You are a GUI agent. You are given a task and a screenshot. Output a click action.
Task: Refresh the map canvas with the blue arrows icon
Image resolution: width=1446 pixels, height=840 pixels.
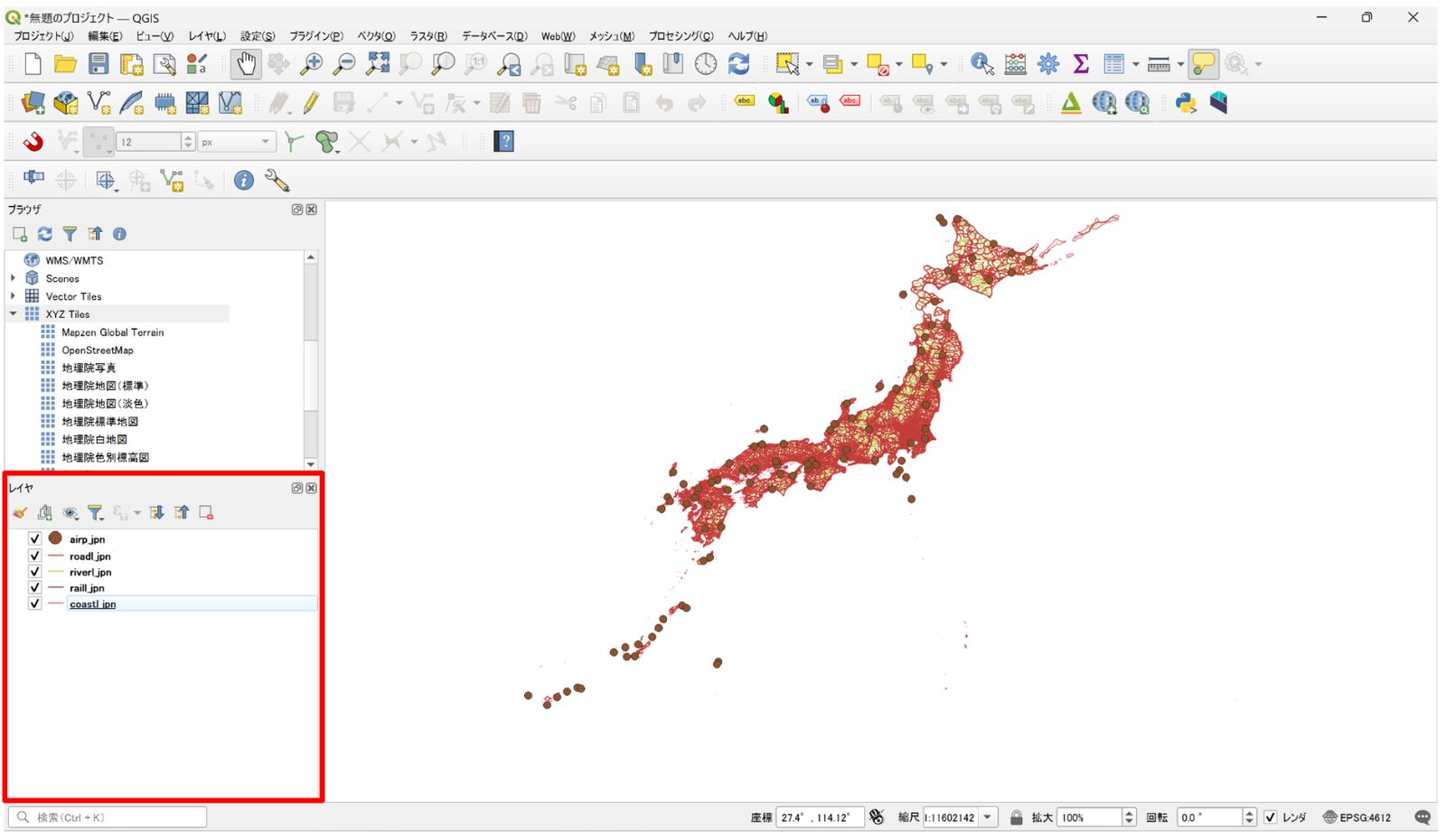coord(738,64)
